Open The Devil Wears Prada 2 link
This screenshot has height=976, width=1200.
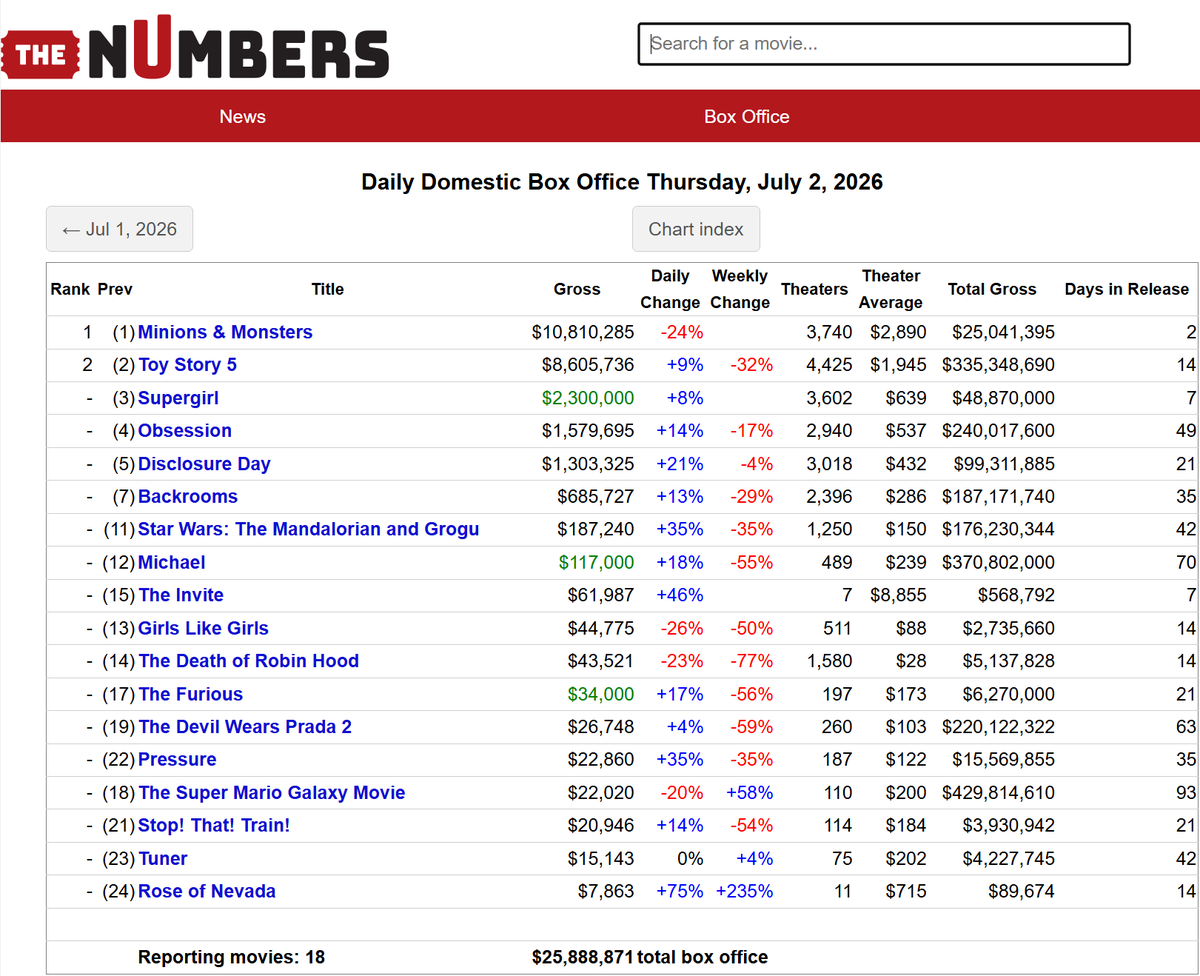click(245, 727)
